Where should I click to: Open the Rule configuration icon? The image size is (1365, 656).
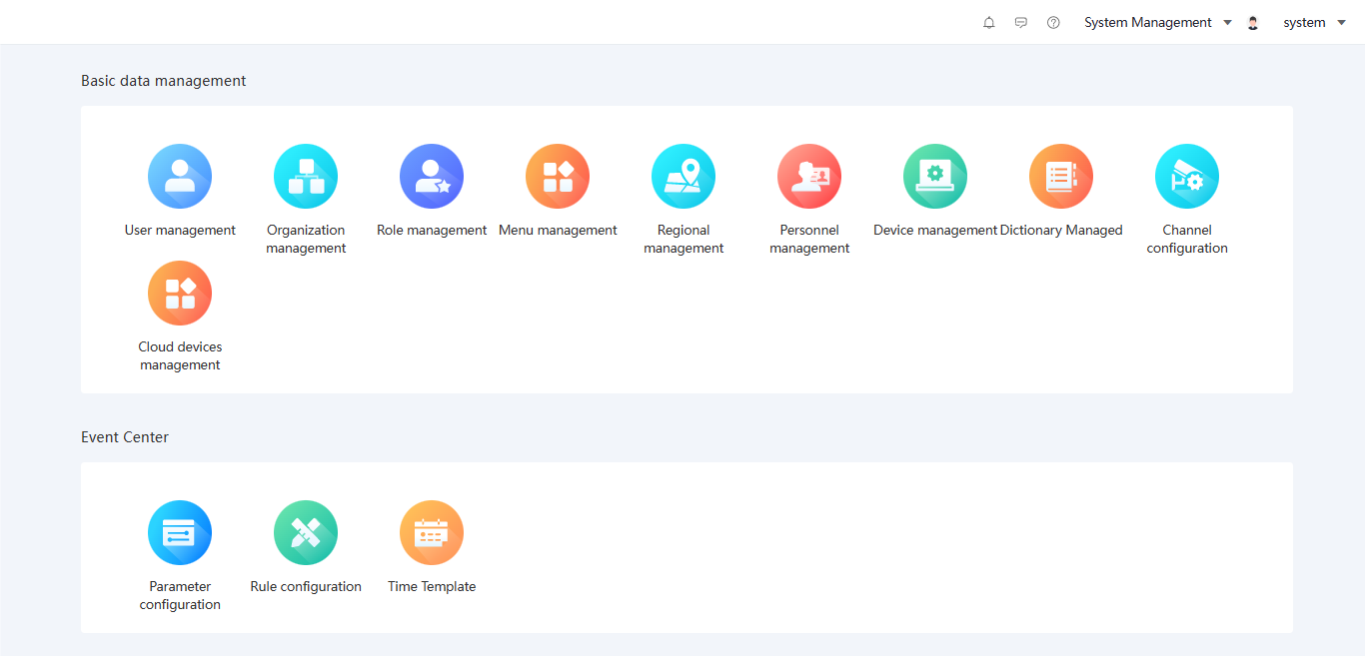306,533
